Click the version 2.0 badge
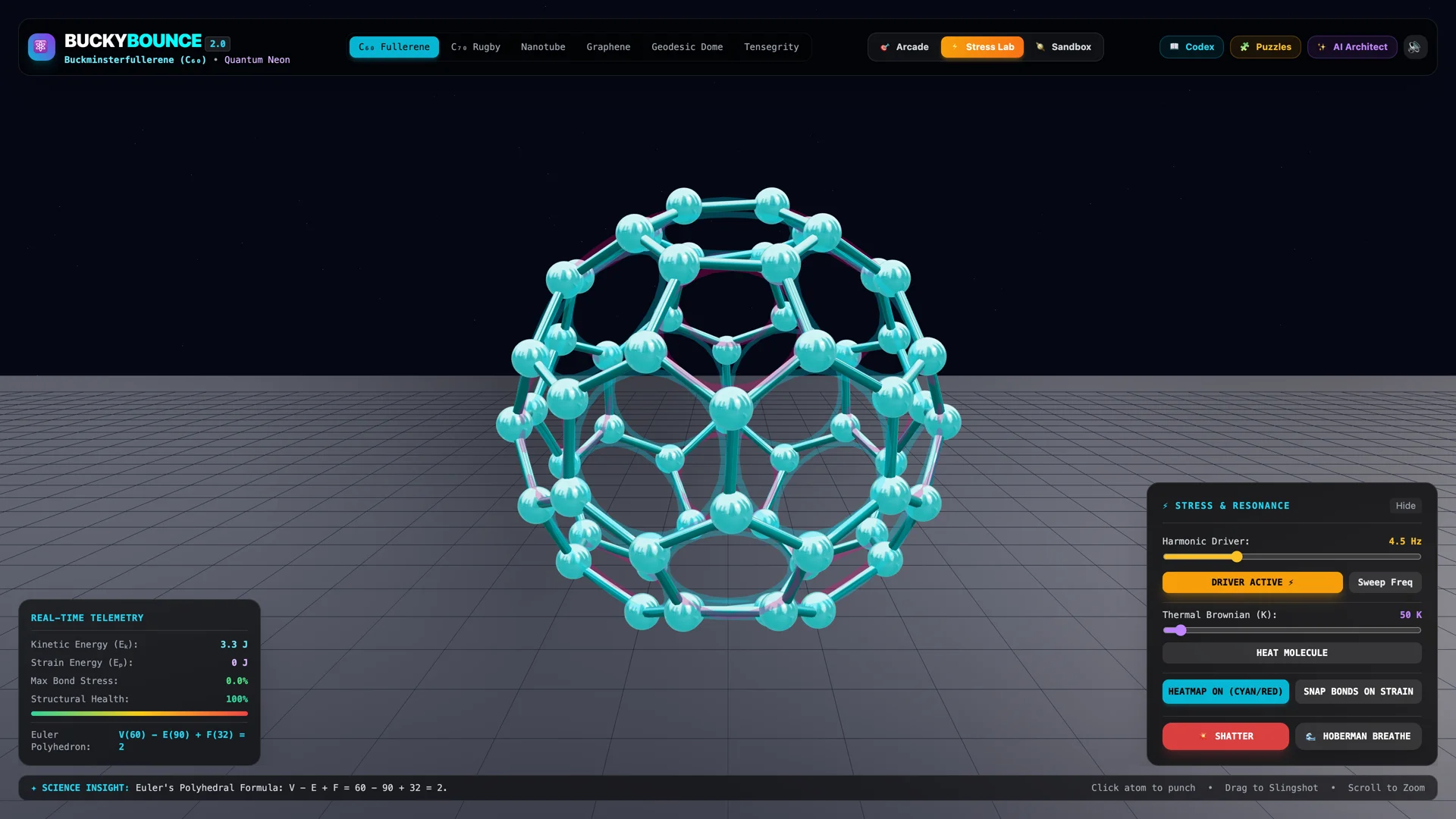The height and width of the screenshot is (819, 1456). pos(218,44)
